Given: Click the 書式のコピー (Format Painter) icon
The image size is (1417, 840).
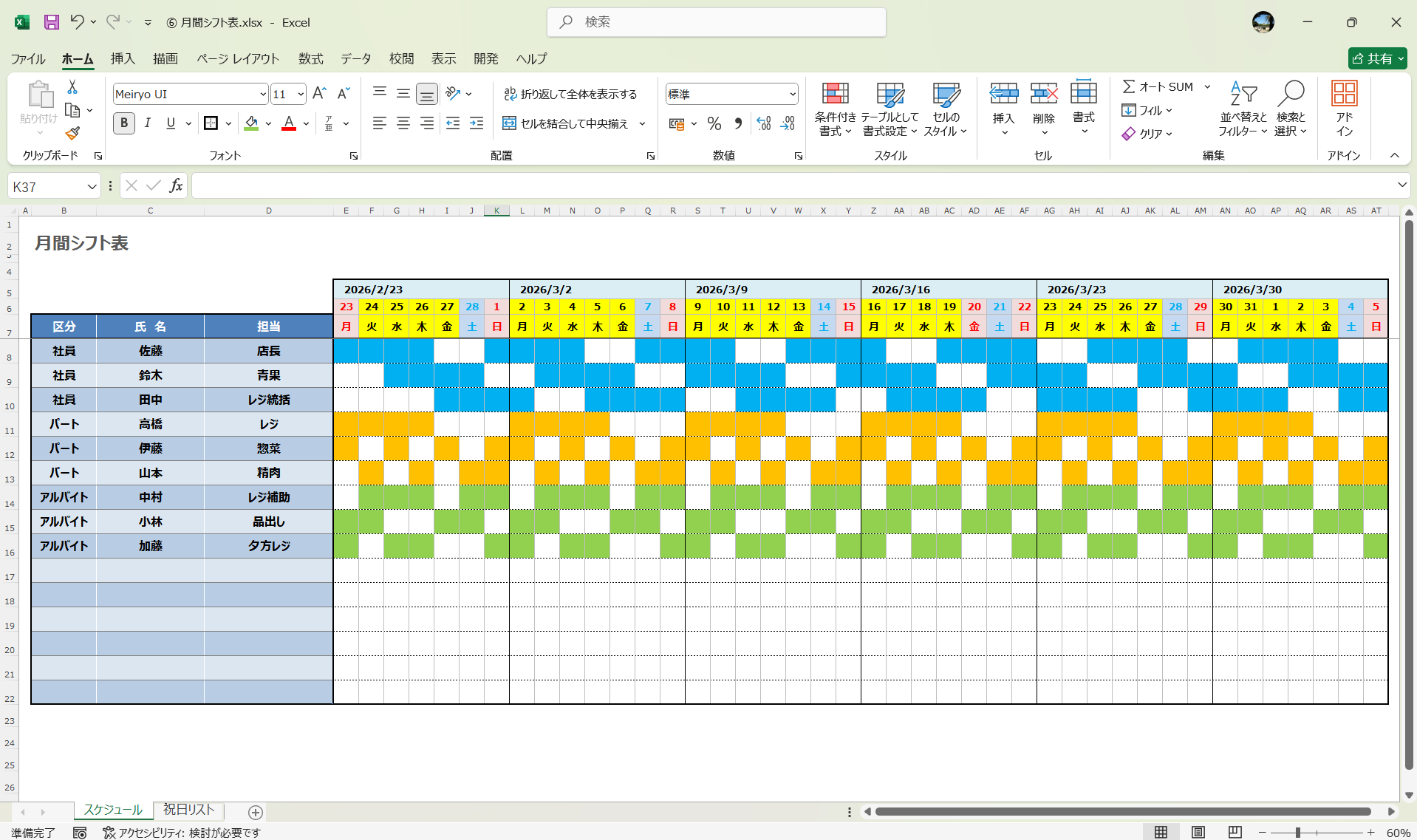Looking at the screenshot, I should (x=72, y=134).
